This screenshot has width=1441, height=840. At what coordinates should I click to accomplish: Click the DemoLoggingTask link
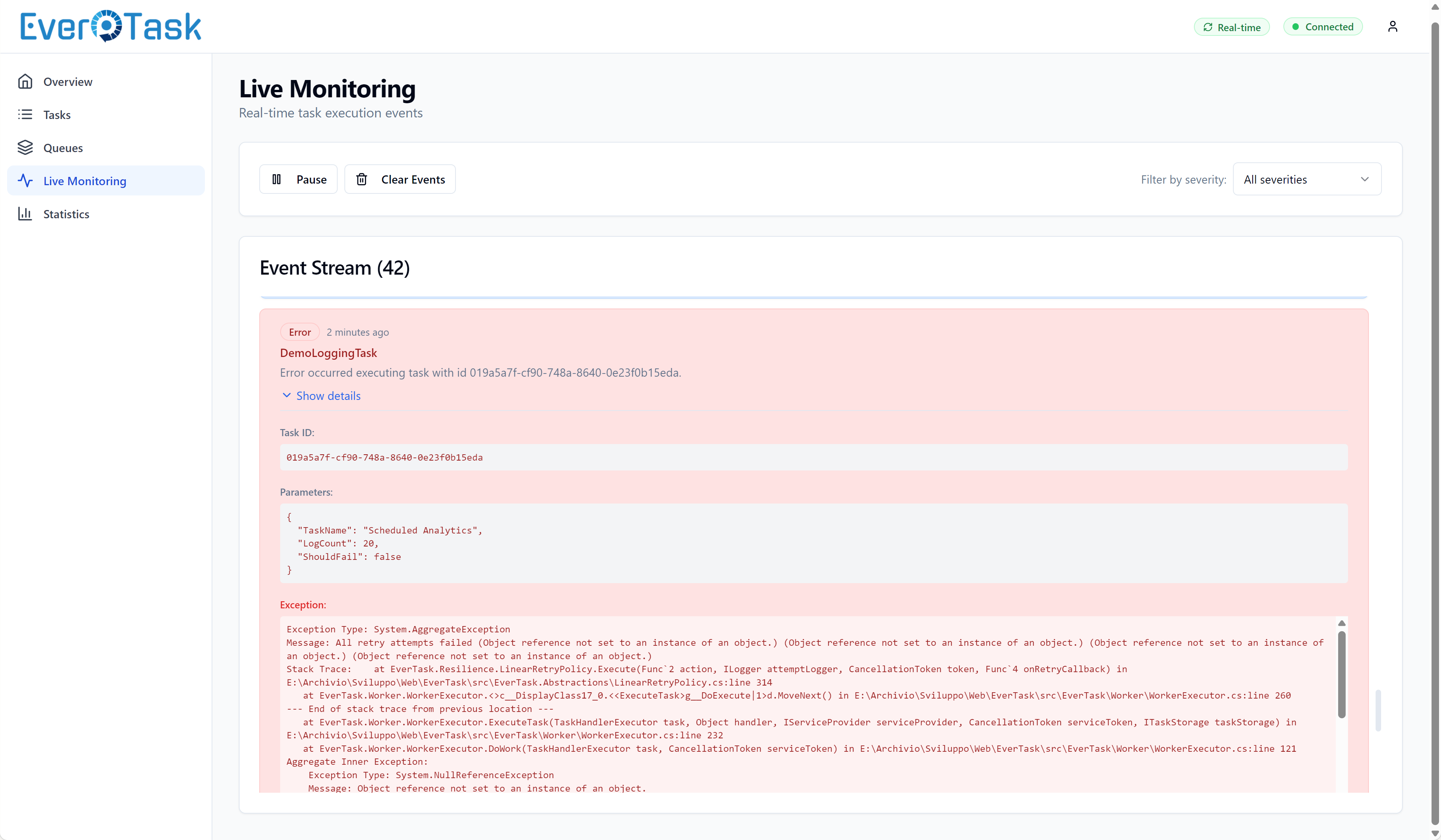tap(328, 353)
